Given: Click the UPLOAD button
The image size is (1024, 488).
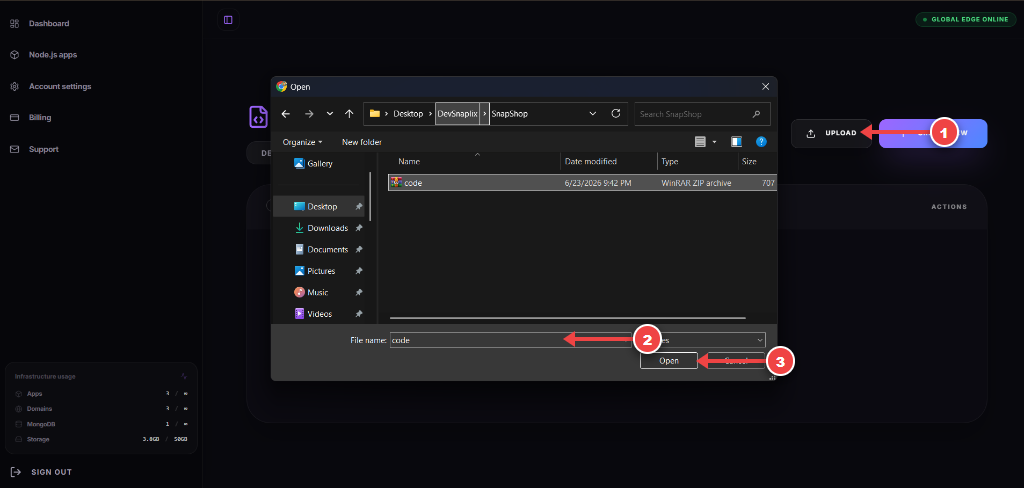Looking at the screenshot, I should [831, 133].
